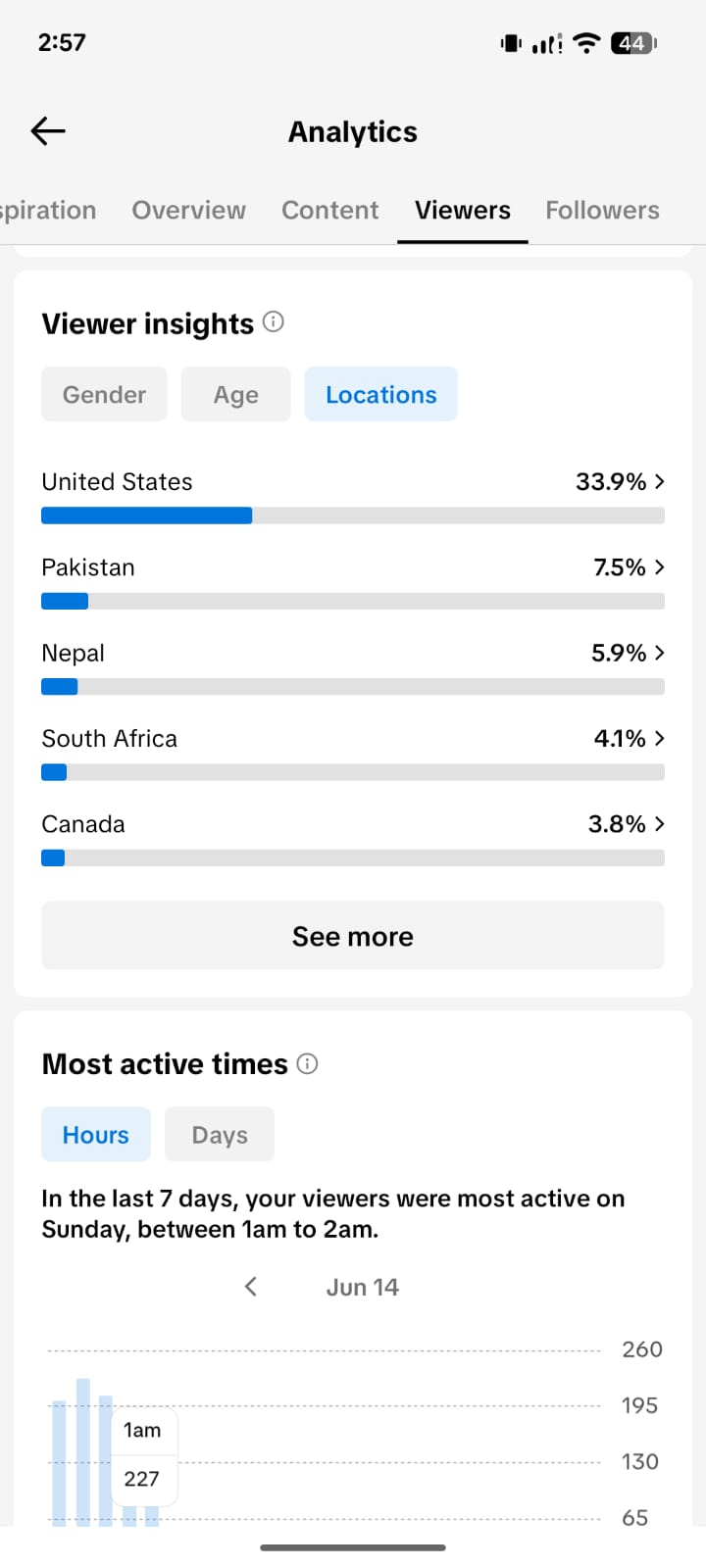Tap the cellular signal icon
The height and width of the screenshot is (1568, 706).
[x=547, y=43]
